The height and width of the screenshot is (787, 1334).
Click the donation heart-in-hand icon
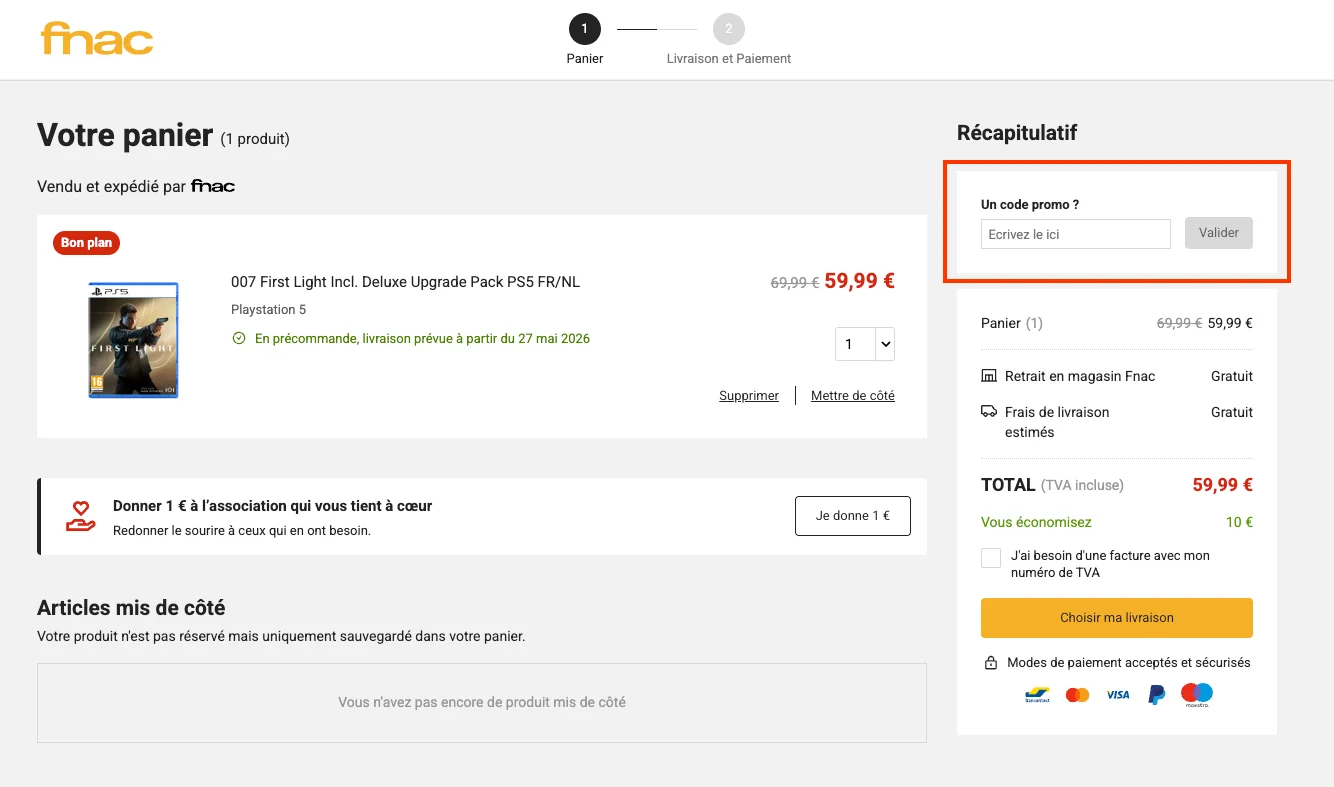tap(80, 516)
